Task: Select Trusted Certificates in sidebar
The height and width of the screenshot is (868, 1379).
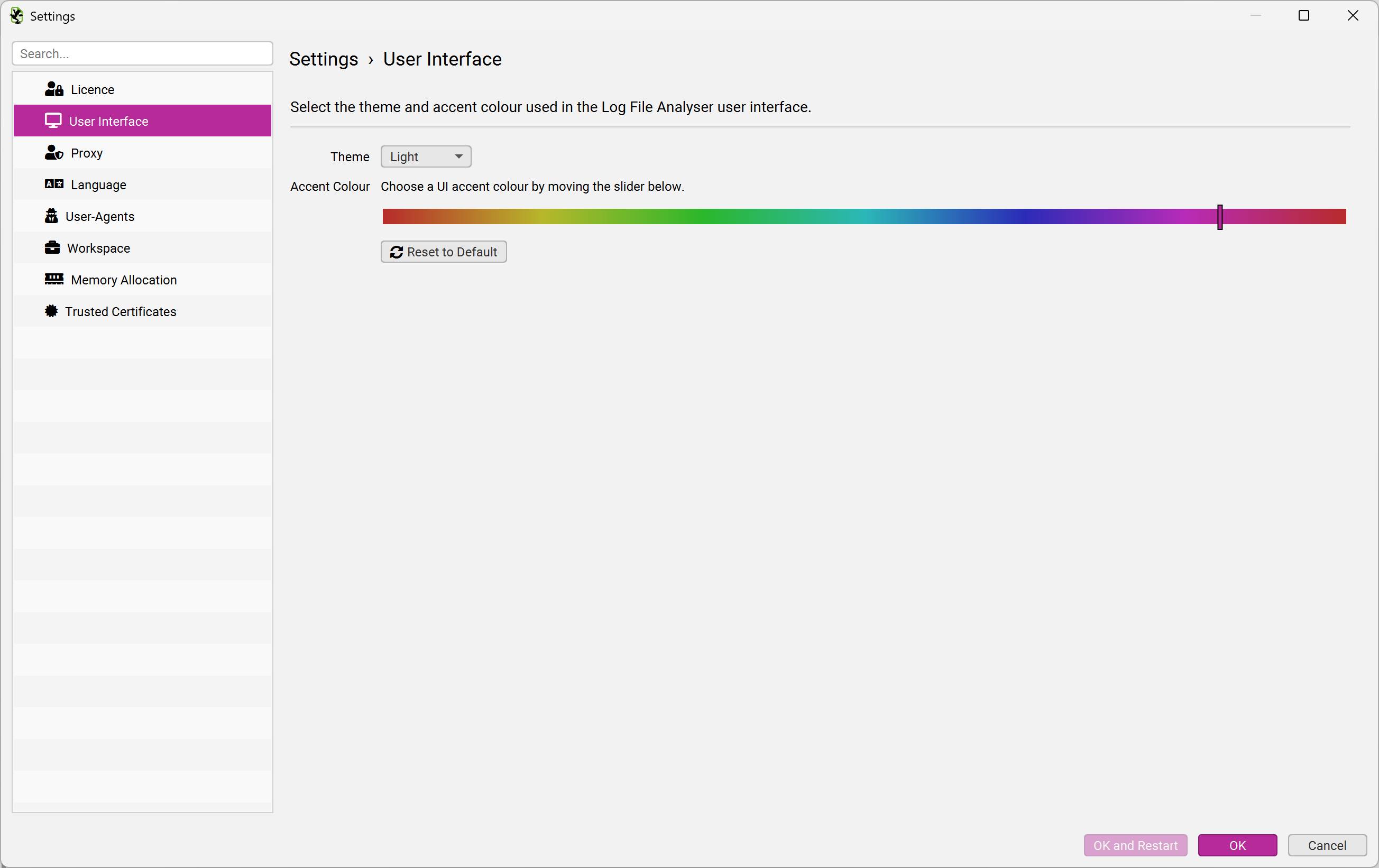Action: (x=120, y=311)
